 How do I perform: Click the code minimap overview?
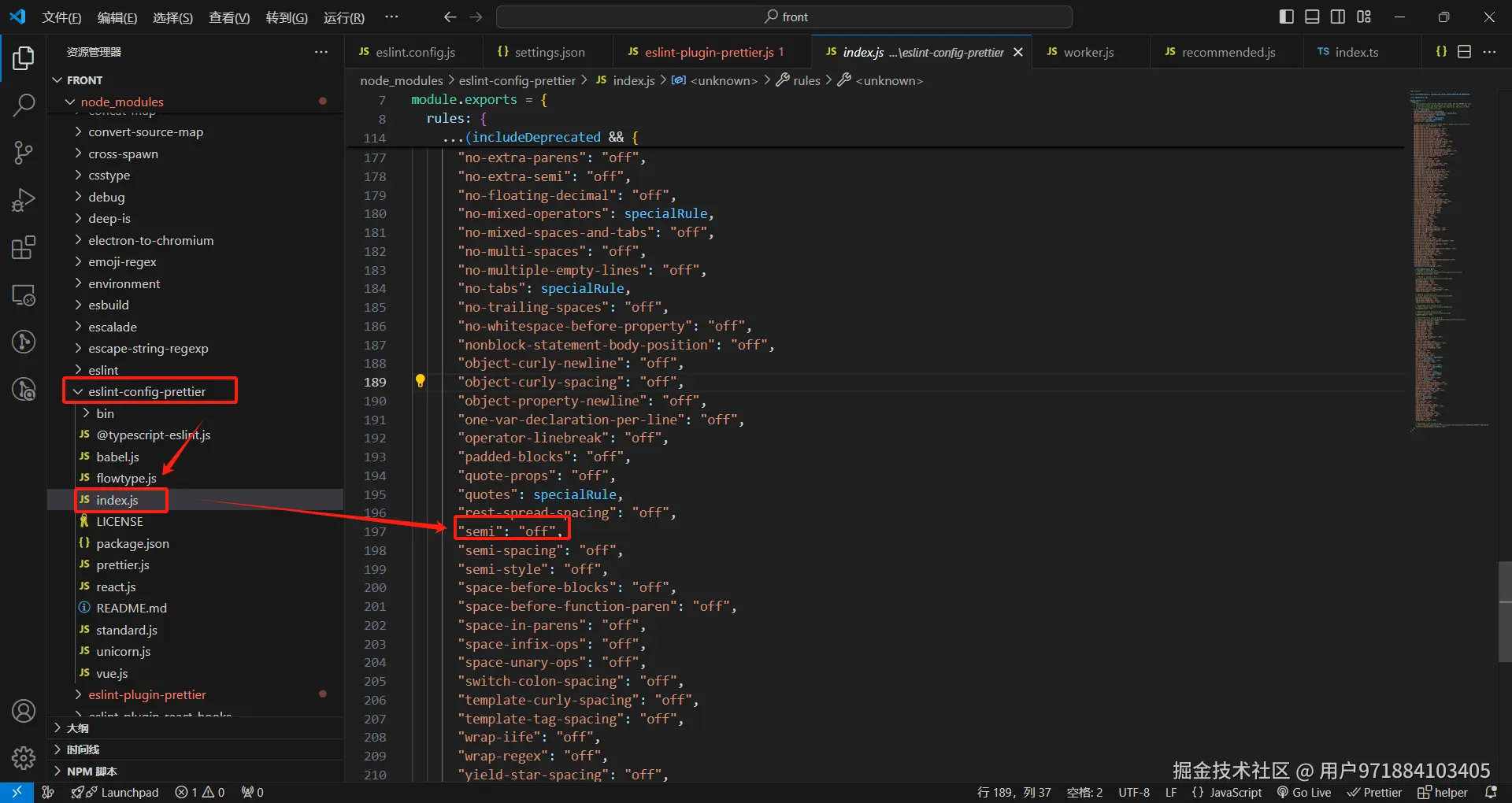(x=1451, y=260)
